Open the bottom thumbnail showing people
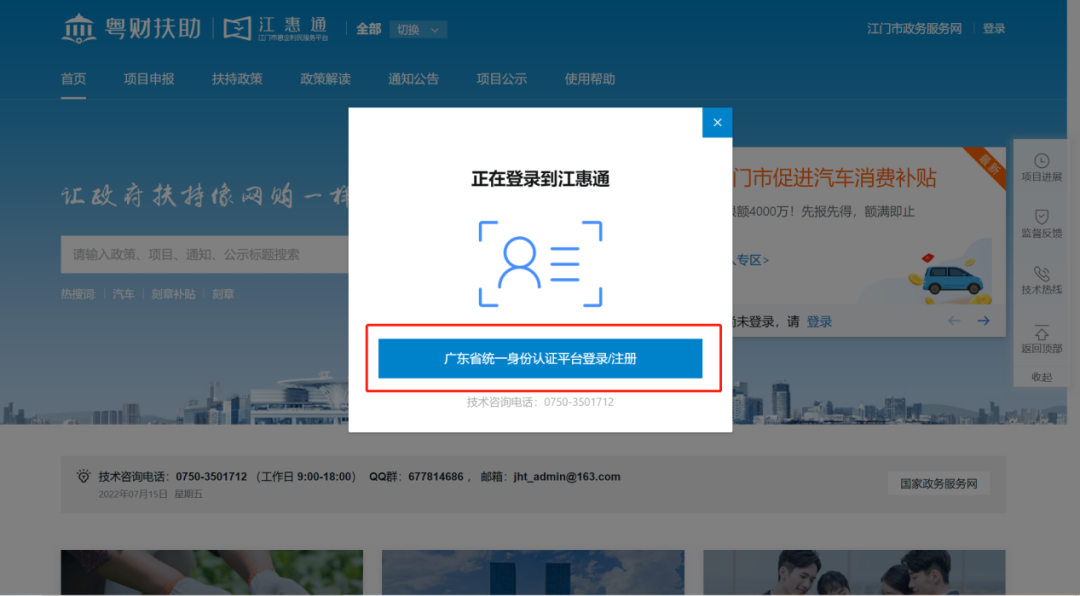 [854, 573]
